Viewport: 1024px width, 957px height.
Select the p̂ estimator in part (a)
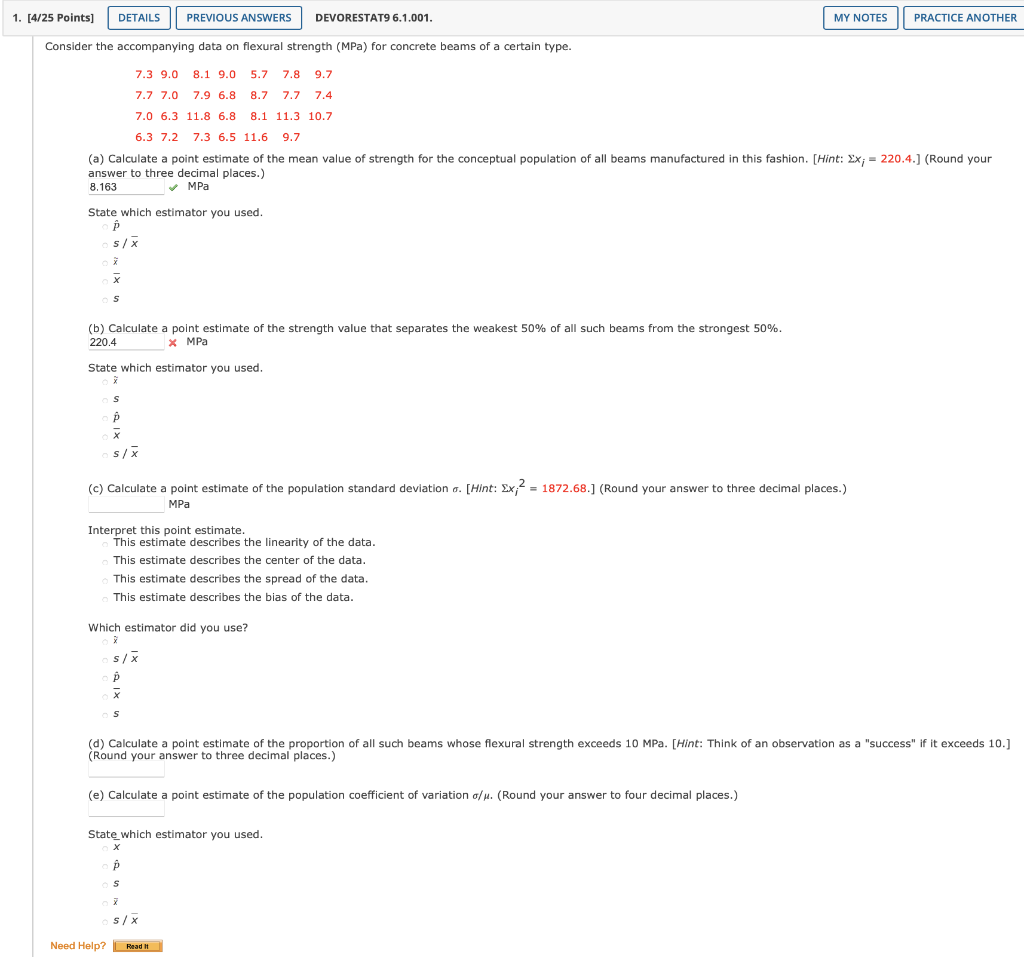coord(105,227)
